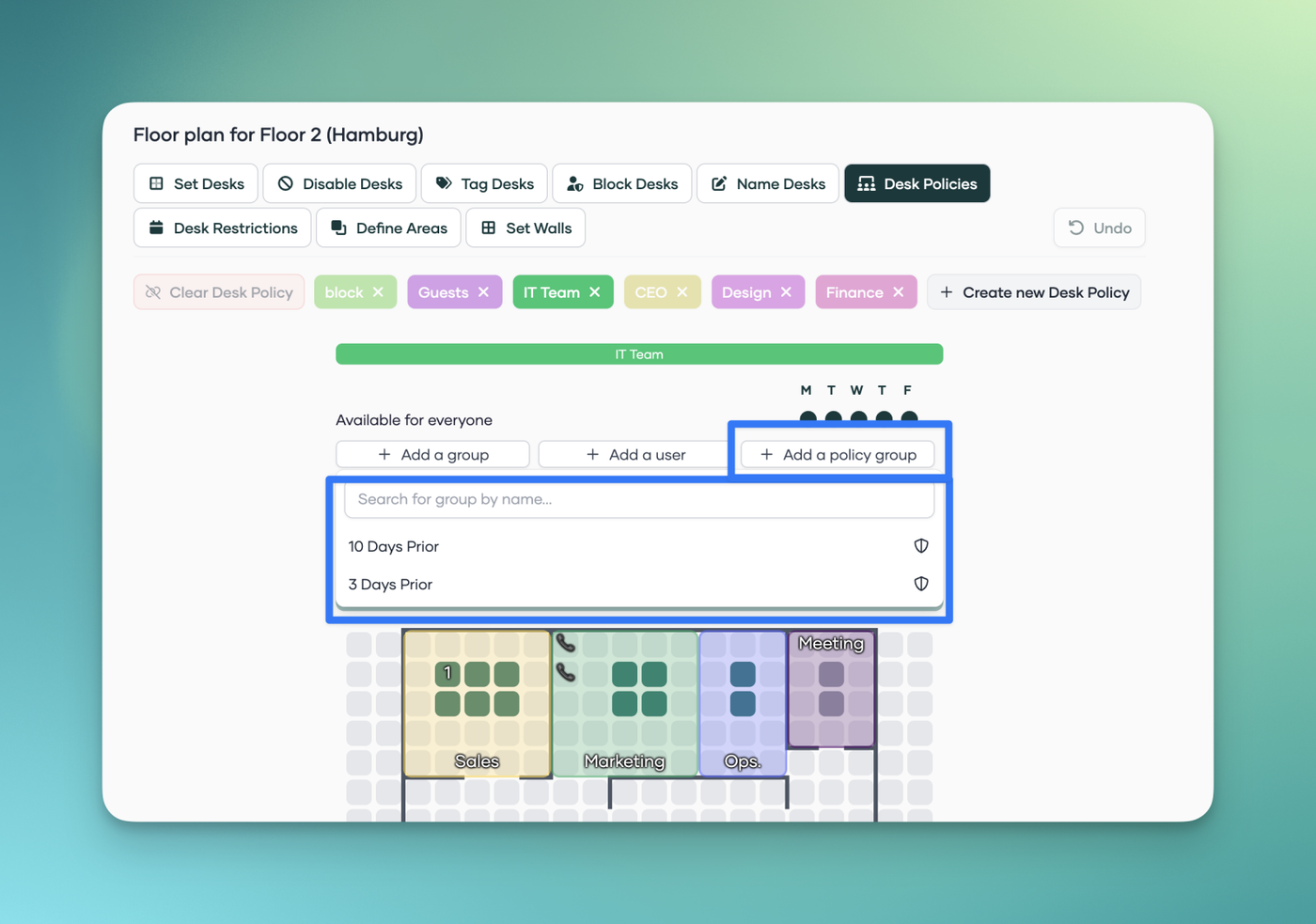Image resolution: width=1316 pixels, height=924 pixels.
Task: Remove the Guests policy using its X icon
Action: [x=483, y=292]
